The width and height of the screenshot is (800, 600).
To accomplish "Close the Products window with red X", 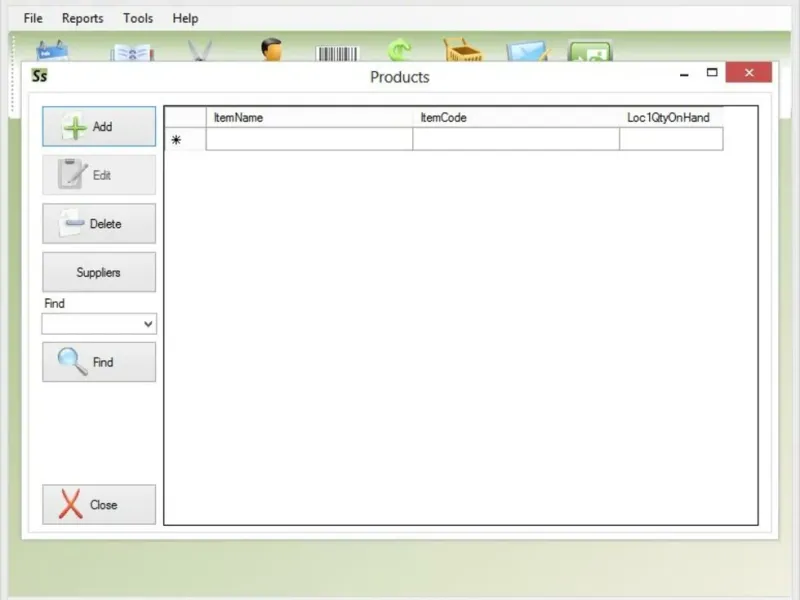I will [748, 72].
